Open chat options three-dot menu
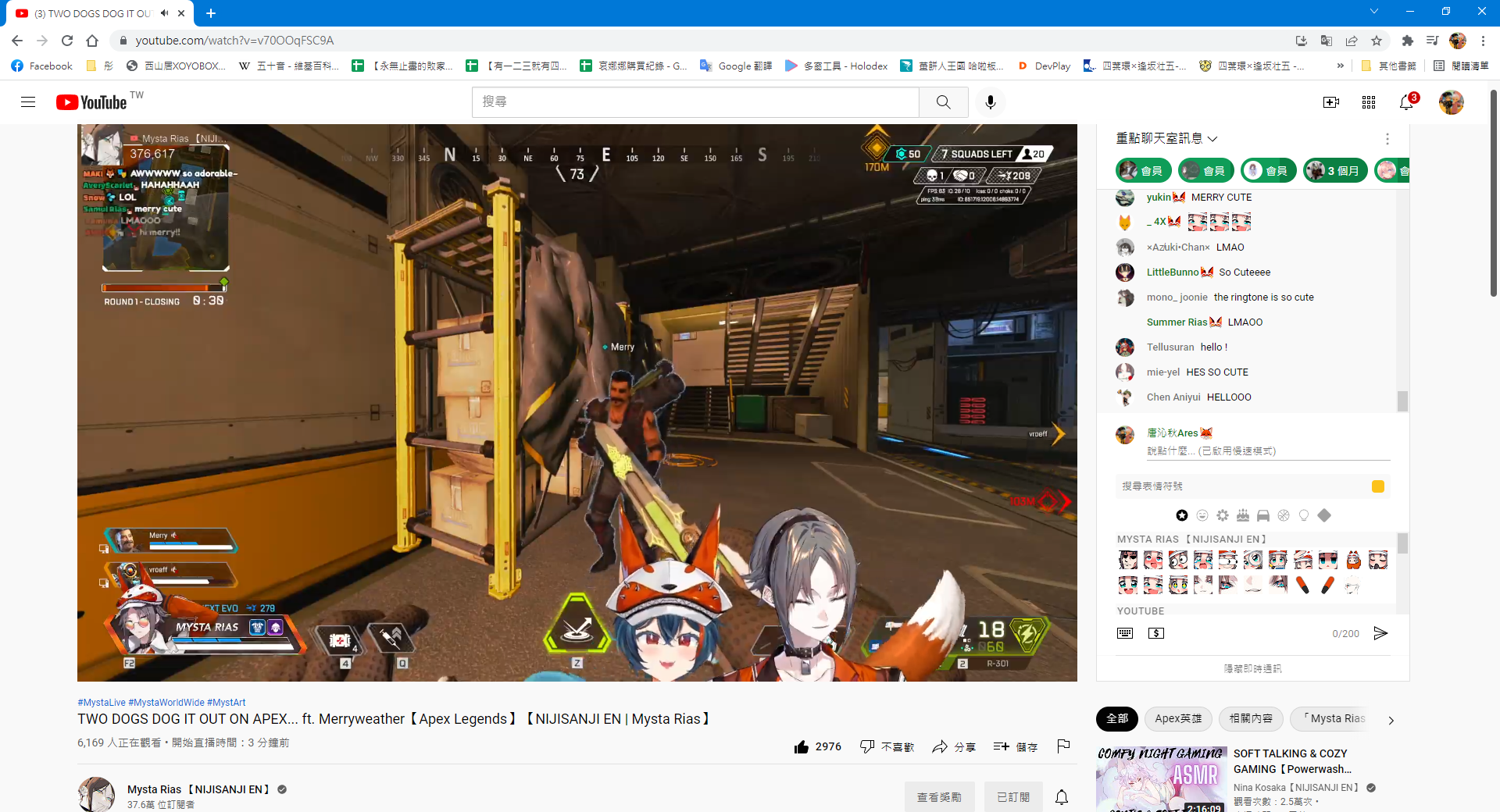The height and width of the screenshot is (812, 1500). tap(1387, 139)
